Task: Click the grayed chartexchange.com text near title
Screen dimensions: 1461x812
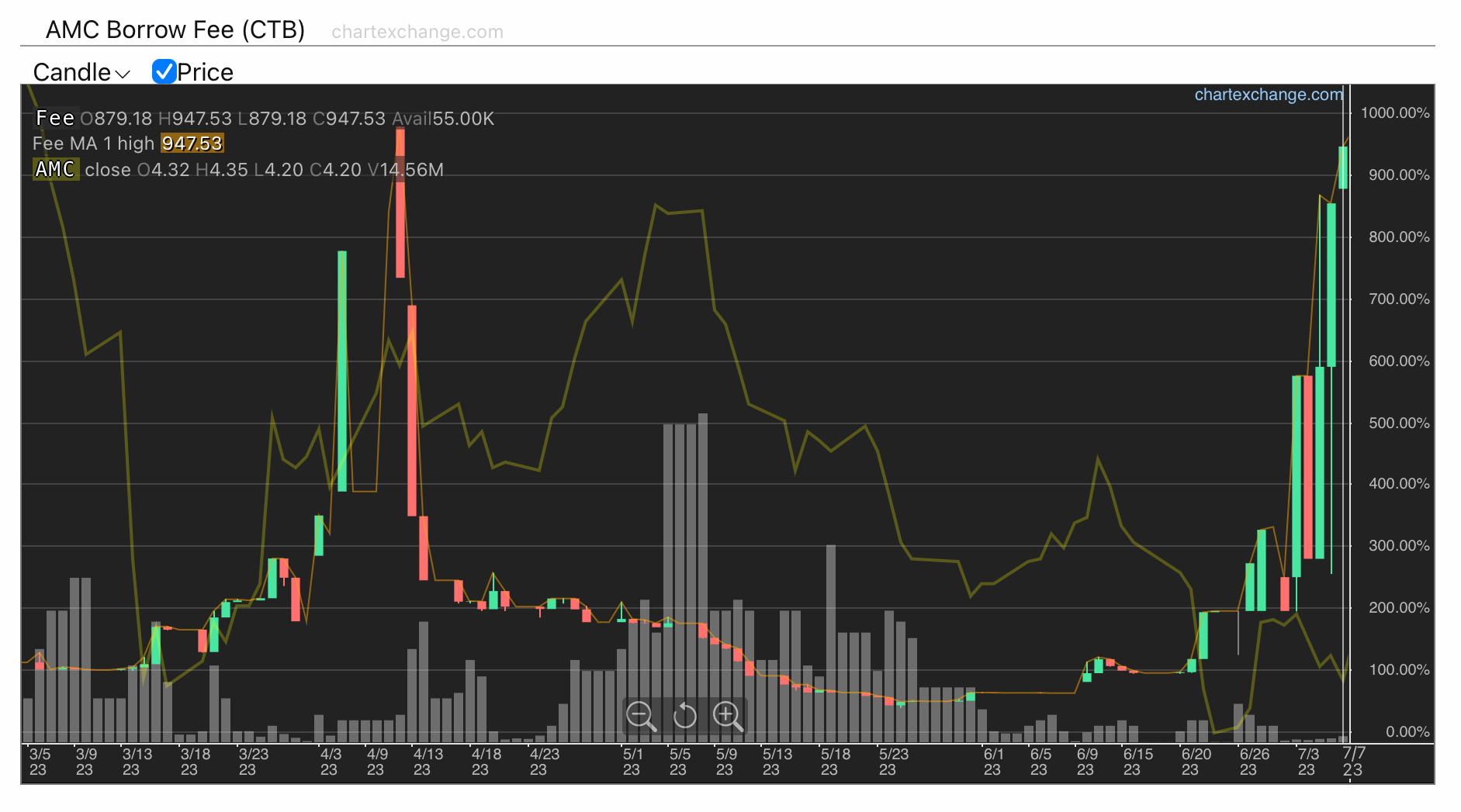Action: 417,32
